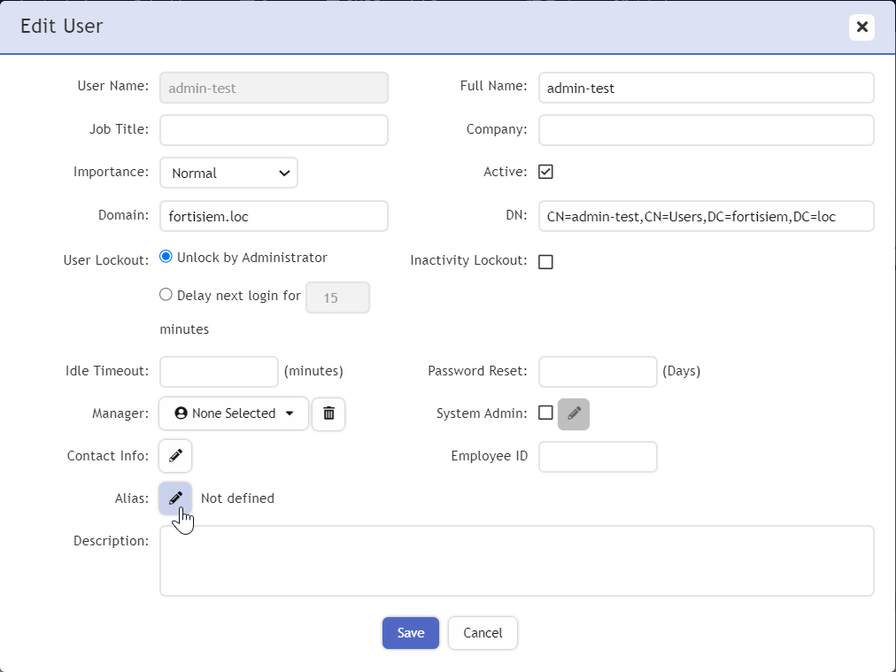
Task: Open the Importance dropdown
Action: coord(228,173)
